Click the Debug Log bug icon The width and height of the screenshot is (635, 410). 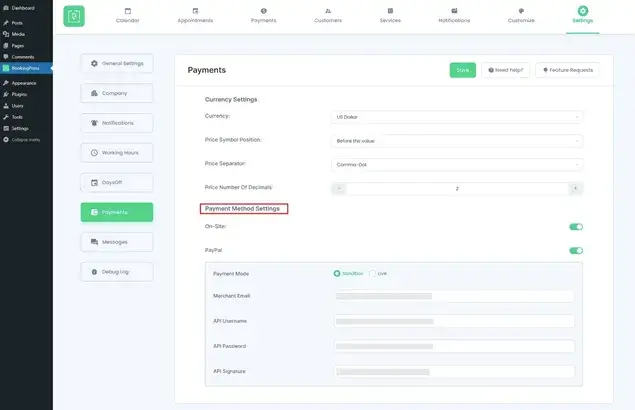coord(94,272)
